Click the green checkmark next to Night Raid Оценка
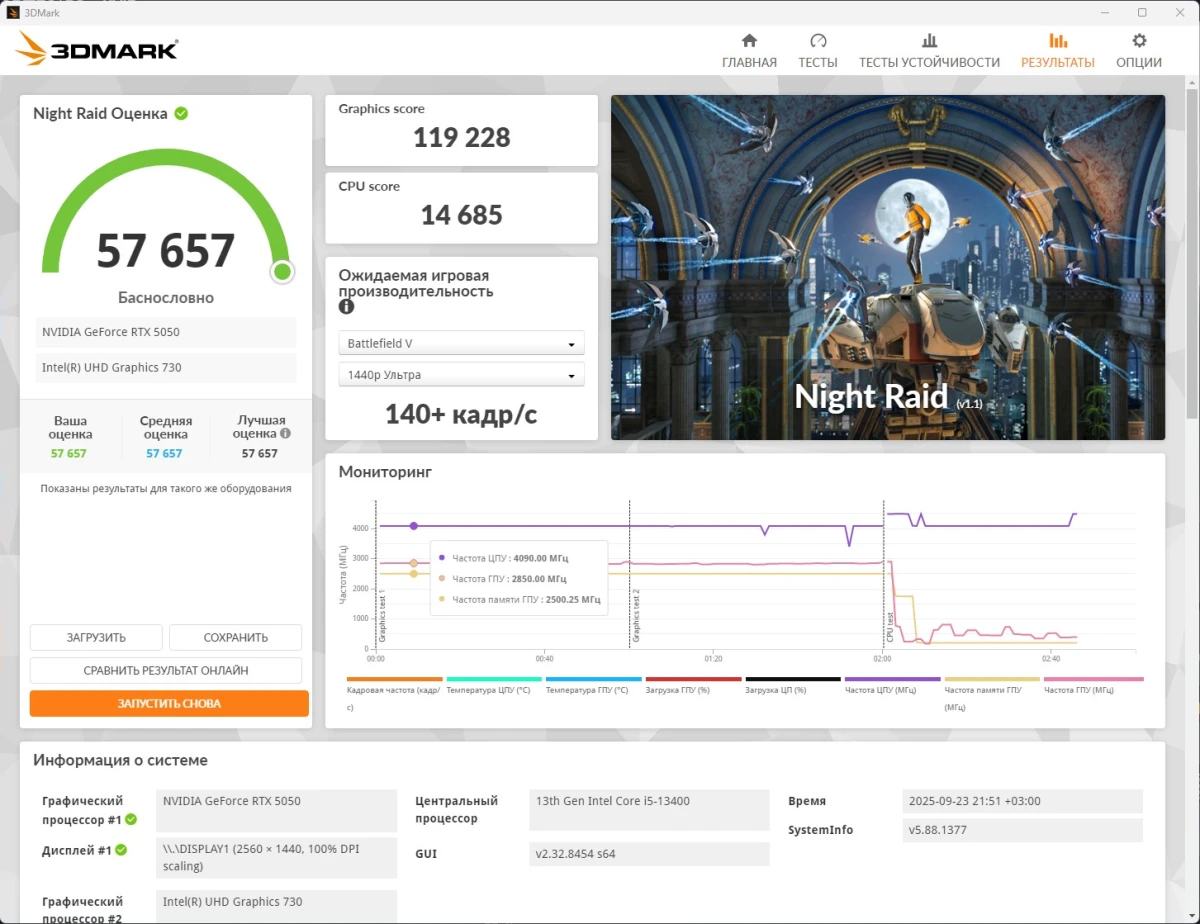The height and width of the screenshot is (924, 1200). coord(181,113)
